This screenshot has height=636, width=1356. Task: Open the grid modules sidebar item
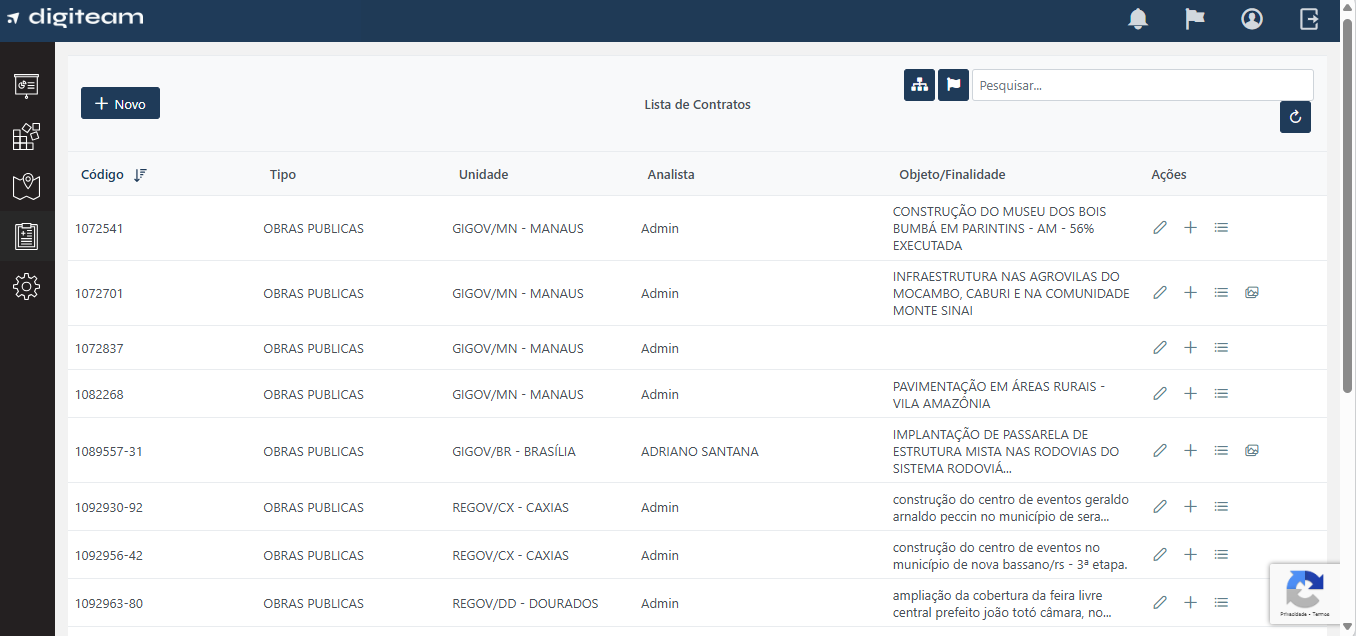click(x=27, y=137)
